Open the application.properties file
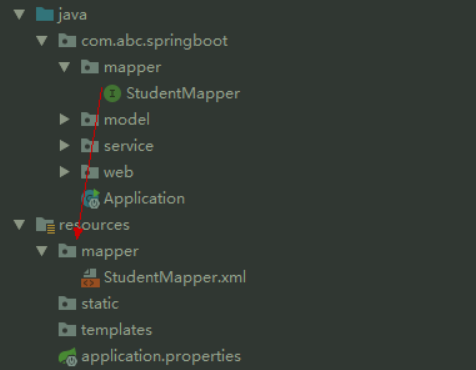 click(x=161, y=357)
